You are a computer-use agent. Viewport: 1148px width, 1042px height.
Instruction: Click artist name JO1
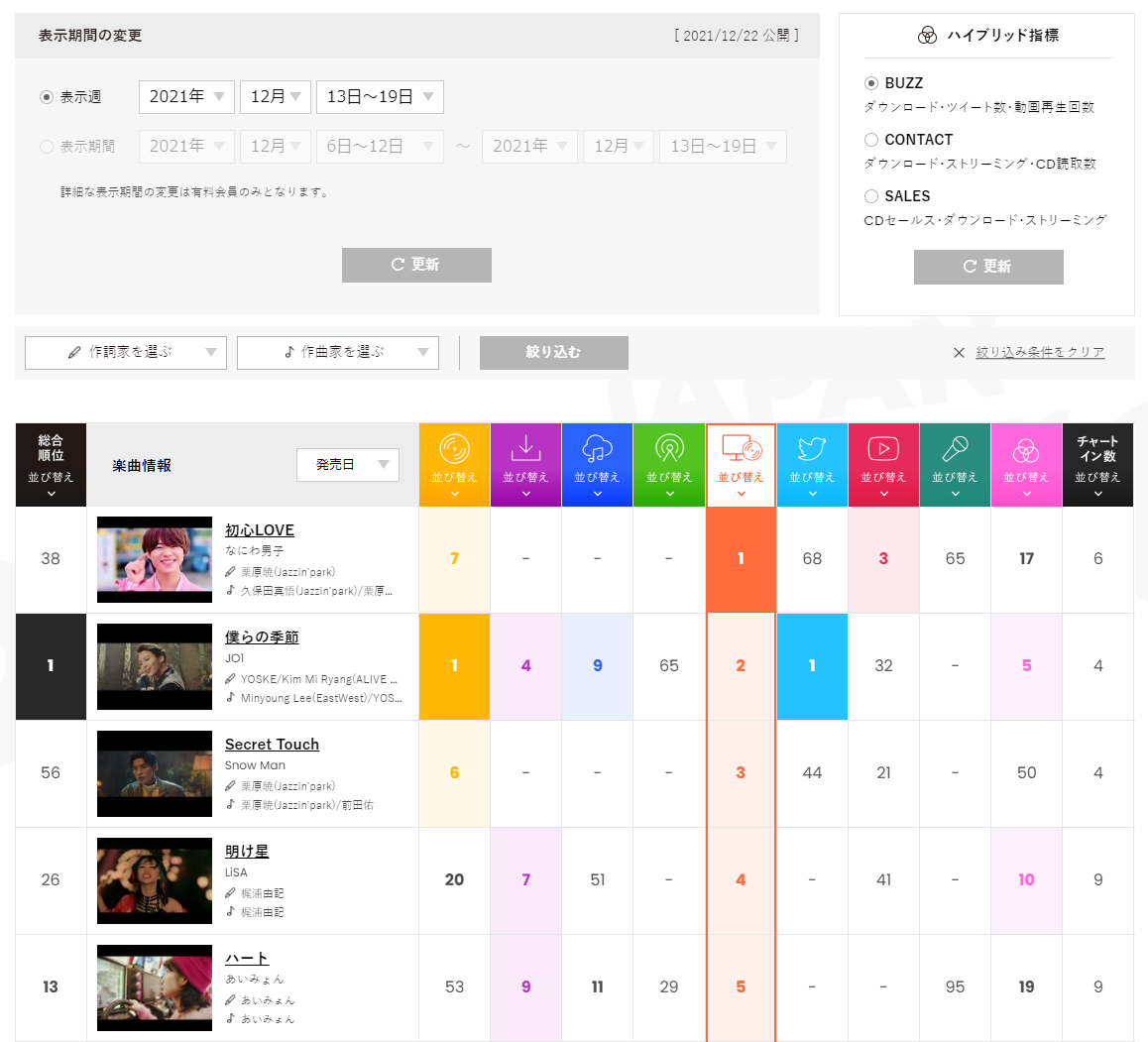coord(234,658)
